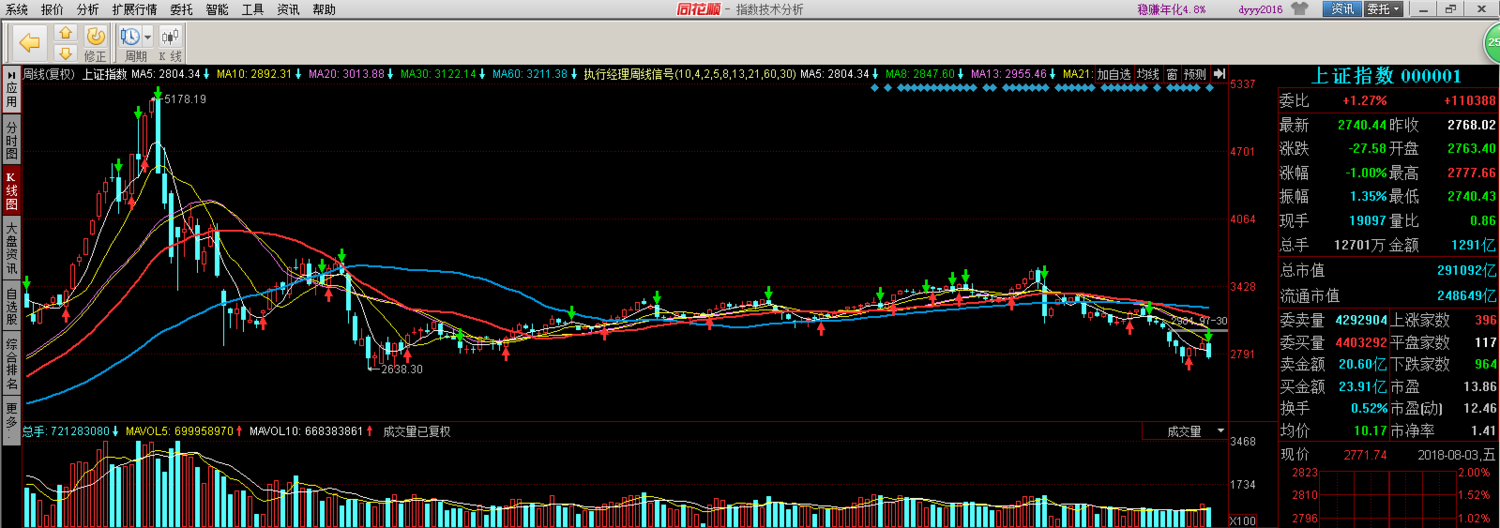1500x528 pixels.
Task: Open the 报价 menu
Action: coord(52,9)
